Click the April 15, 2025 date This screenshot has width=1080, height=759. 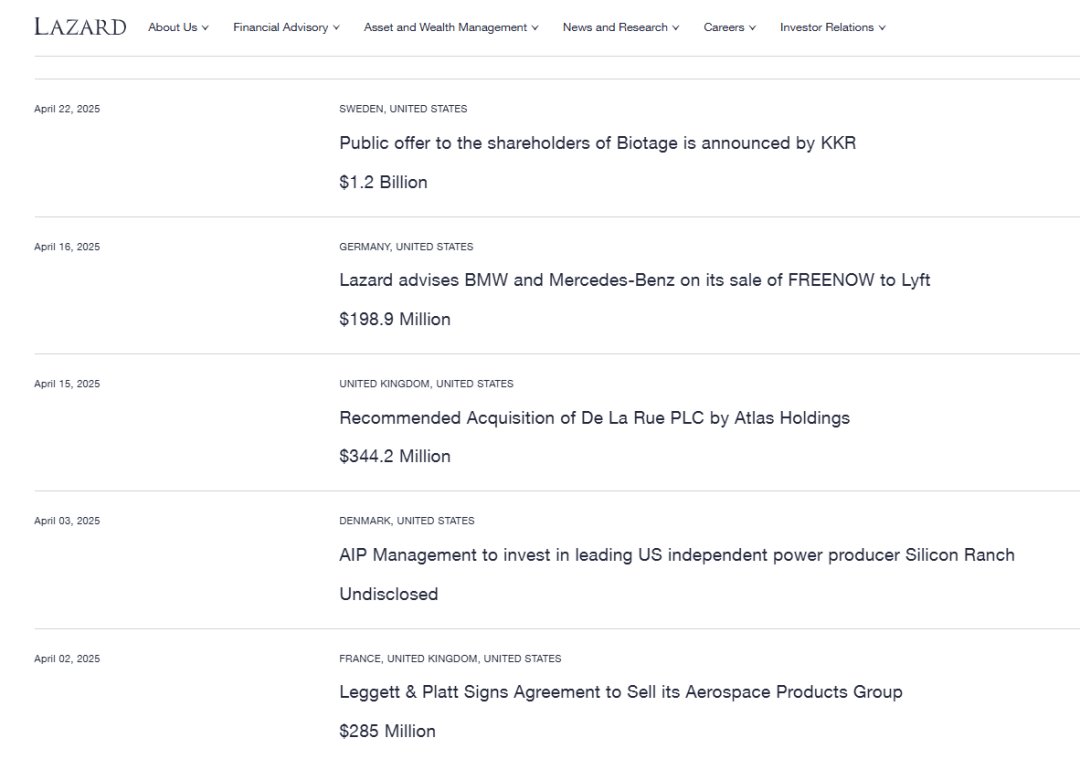(x=67, y=384)
